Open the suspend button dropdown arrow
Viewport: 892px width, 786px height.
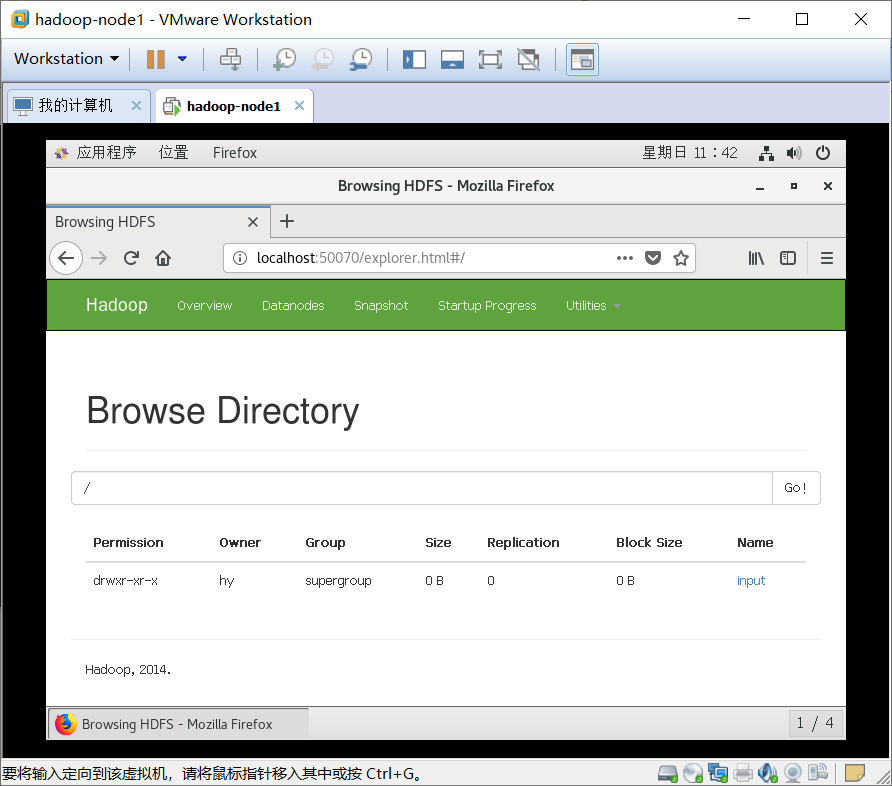click(183, 59)
